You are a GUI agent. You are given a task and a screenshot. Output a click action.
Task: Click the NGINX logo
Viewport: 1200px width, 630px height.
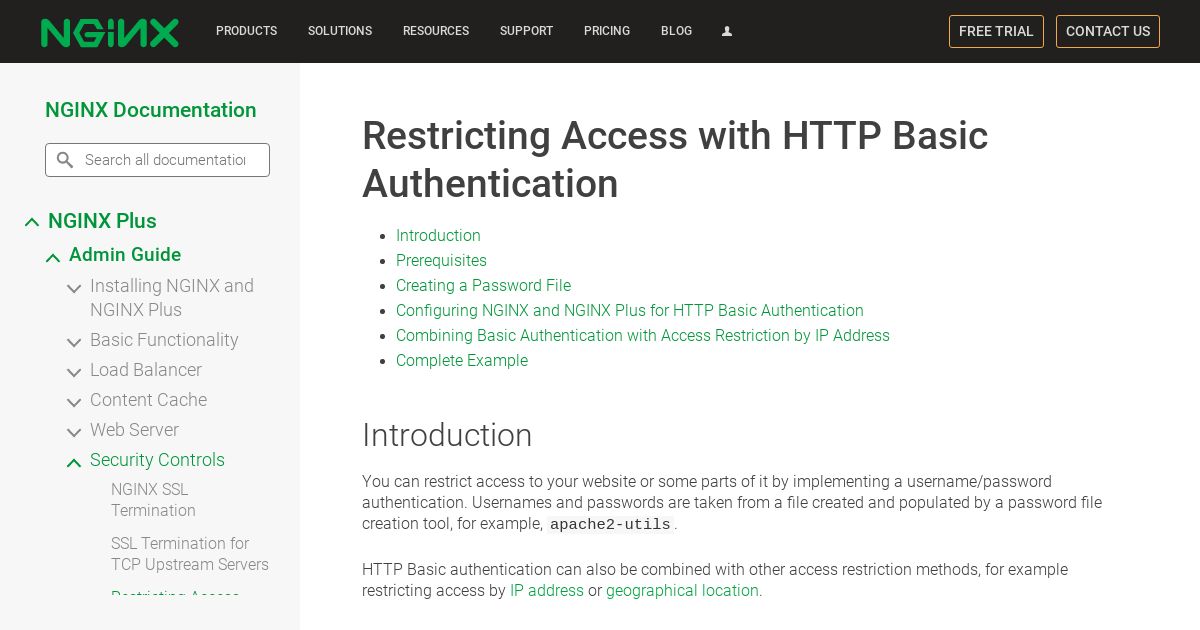point(110,32)
